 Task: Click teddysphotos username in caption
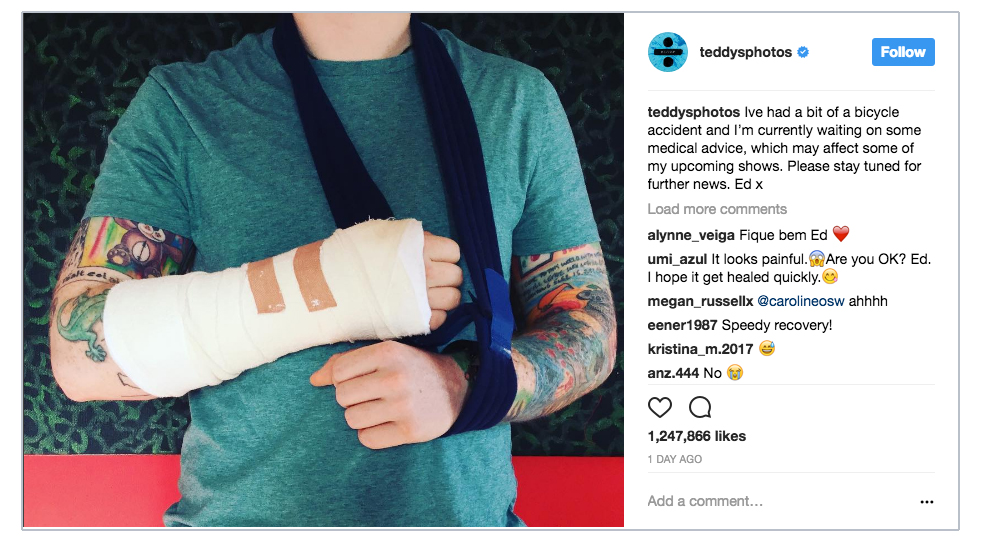coord(693,112)
